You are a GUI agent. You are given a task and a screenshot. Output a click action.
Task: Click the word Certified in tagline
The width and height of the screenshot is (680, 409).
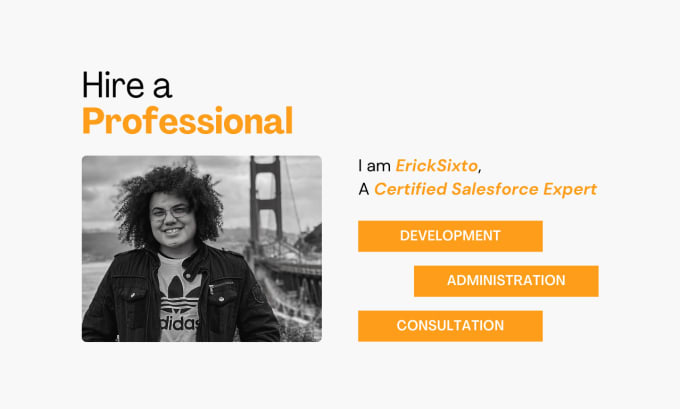click(x=410, y=189)
